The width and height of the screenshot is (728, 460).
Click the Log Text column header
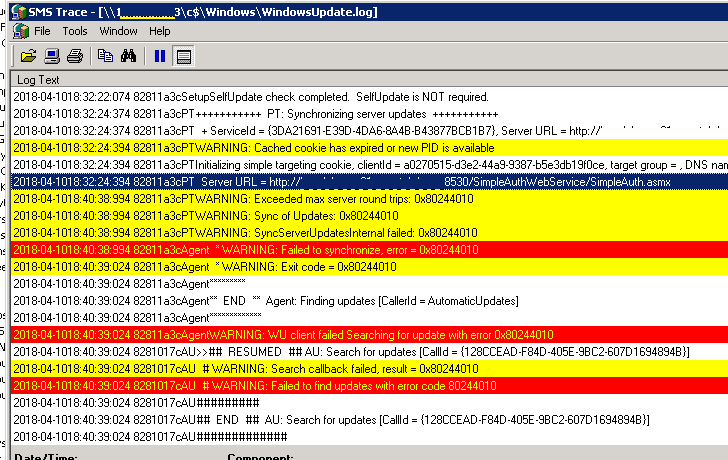click(370, 80)
